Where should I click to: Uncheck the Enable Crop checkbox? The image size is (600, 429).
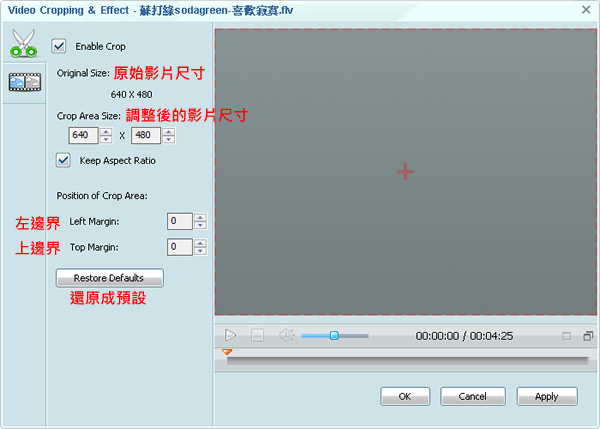coord(59,46)
